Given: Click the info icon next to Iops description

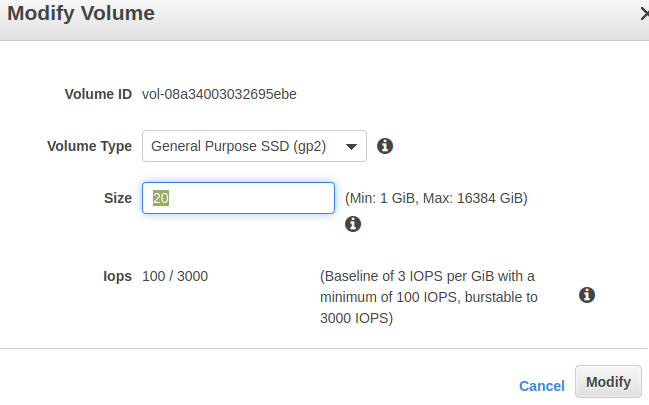Looking at the screenshot, I should pyautogui.click(x=587, y=295).
